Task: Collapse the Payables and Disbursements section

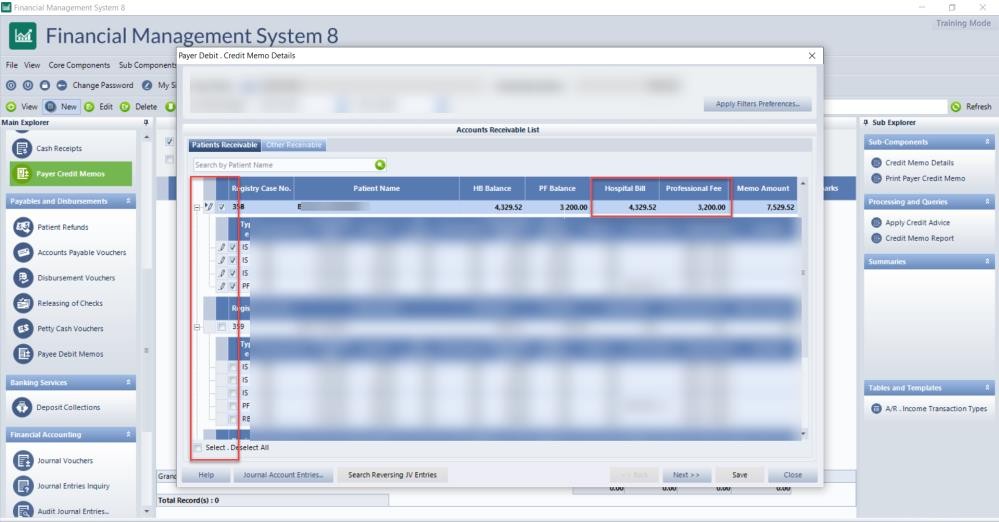Action: pos(128,201)
